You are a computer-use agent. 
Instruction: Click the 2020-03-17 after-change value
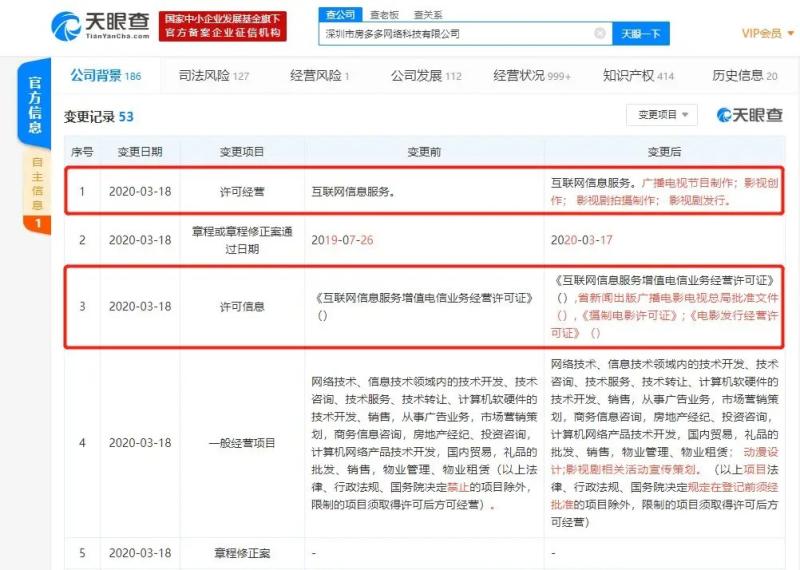[582, 240]
